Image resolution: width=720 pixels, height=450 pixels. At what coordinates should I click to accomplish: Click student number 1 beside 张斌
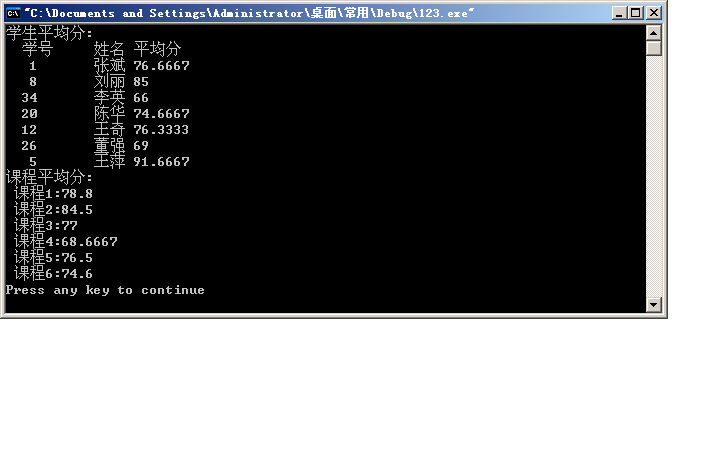33,66
